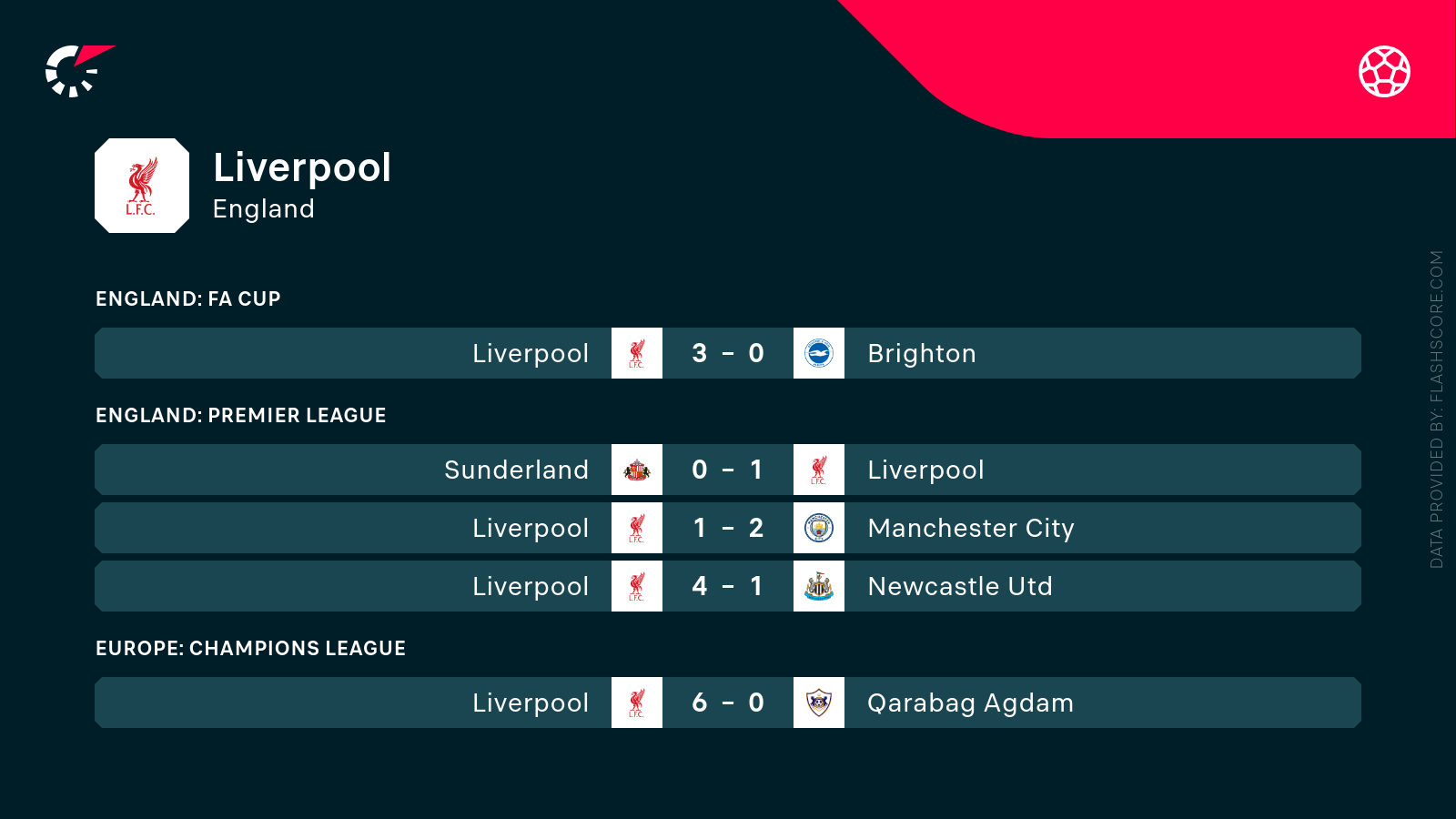1456x819 pixels.
Task: Click the Flashscore logo in top-left corner
Action: pyautogui.click(x=78, y=71)
